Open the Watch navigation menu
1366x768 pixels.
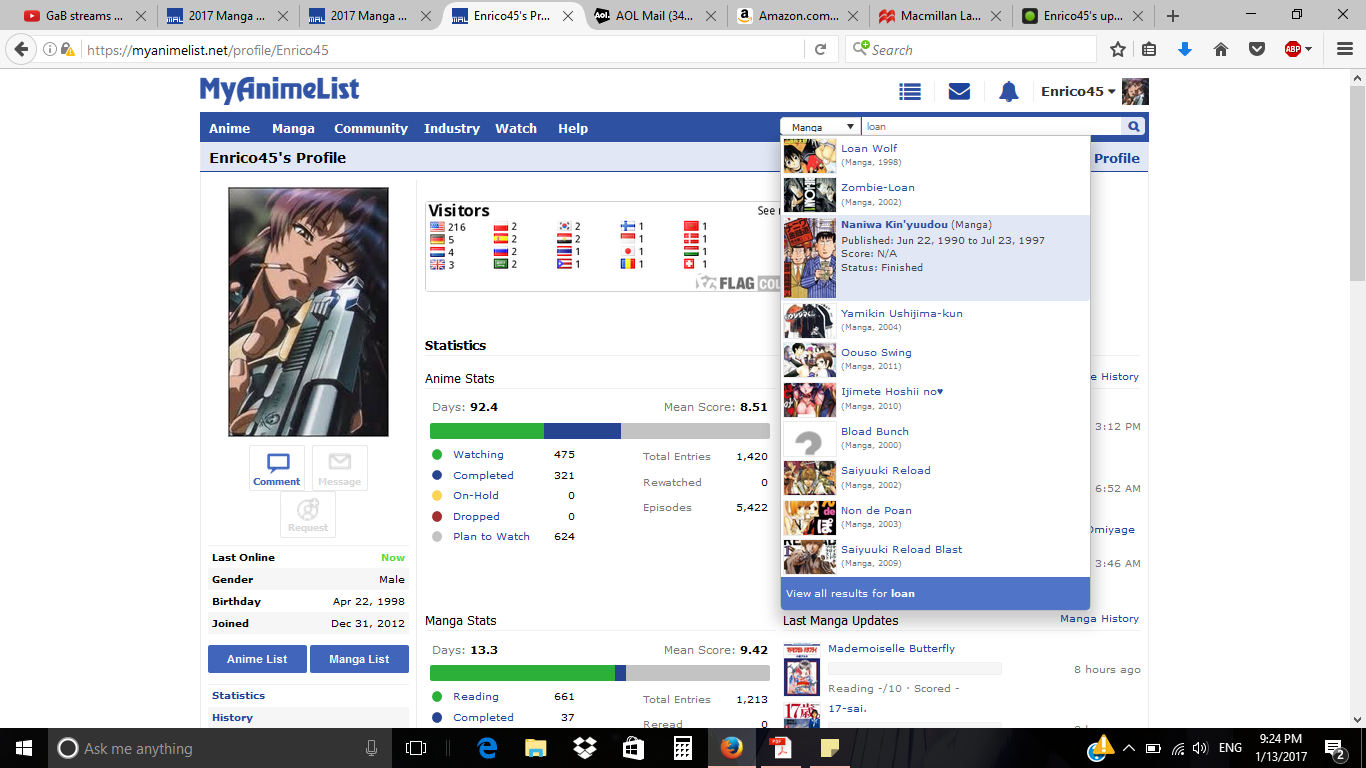(516, 128)
